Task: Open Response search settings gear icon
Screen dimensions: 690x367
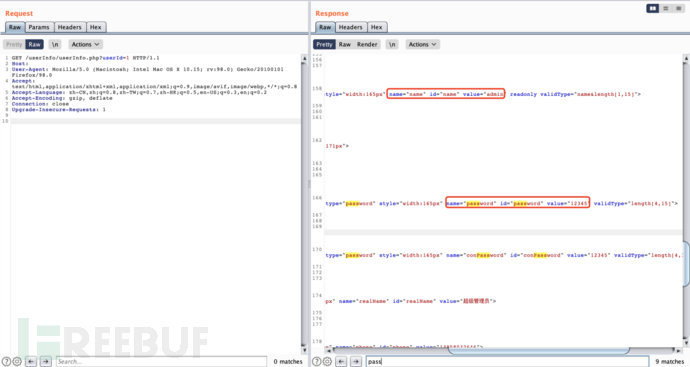Action: pos(327,362)
